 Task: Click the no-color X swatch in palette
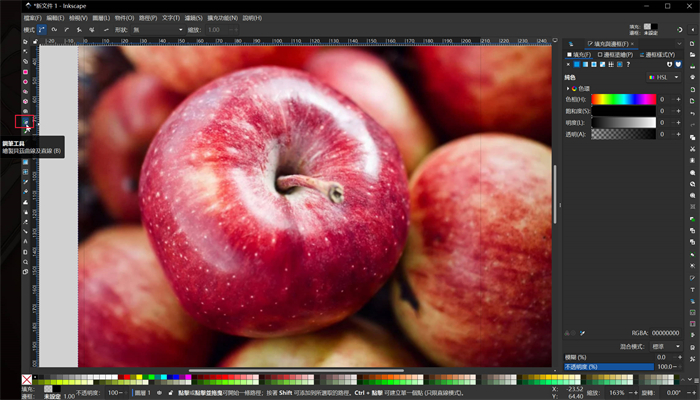point(26,380)
